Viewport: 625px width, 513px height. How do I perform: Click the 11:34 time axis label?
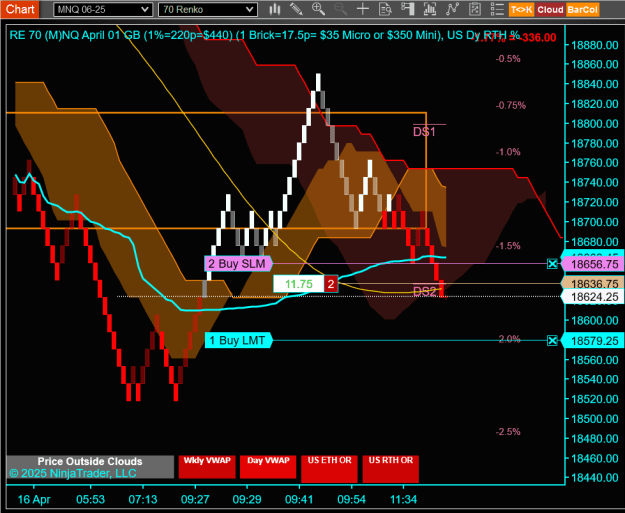(x=403, y=499)
